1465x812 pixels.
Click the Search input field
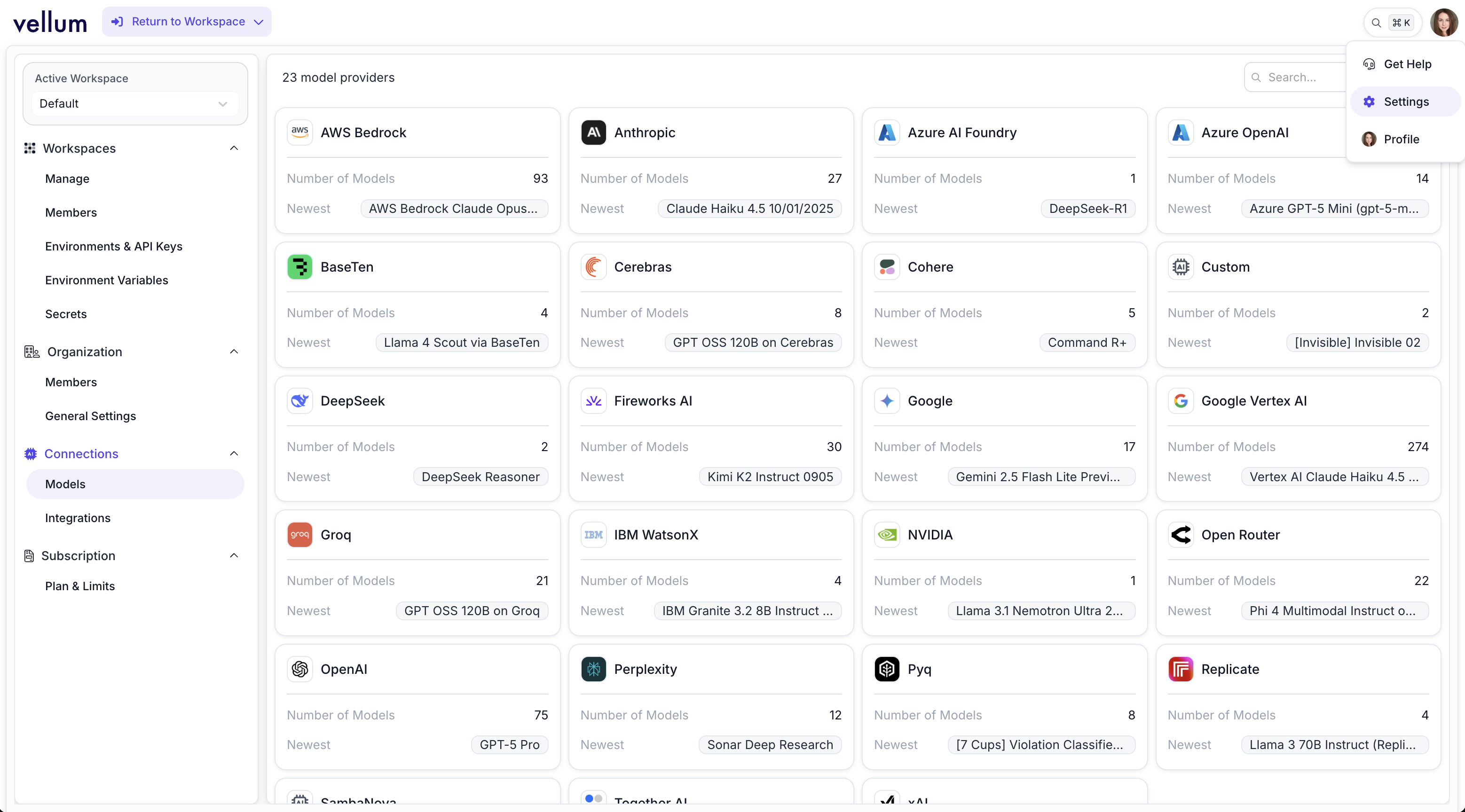(1302, 77)
